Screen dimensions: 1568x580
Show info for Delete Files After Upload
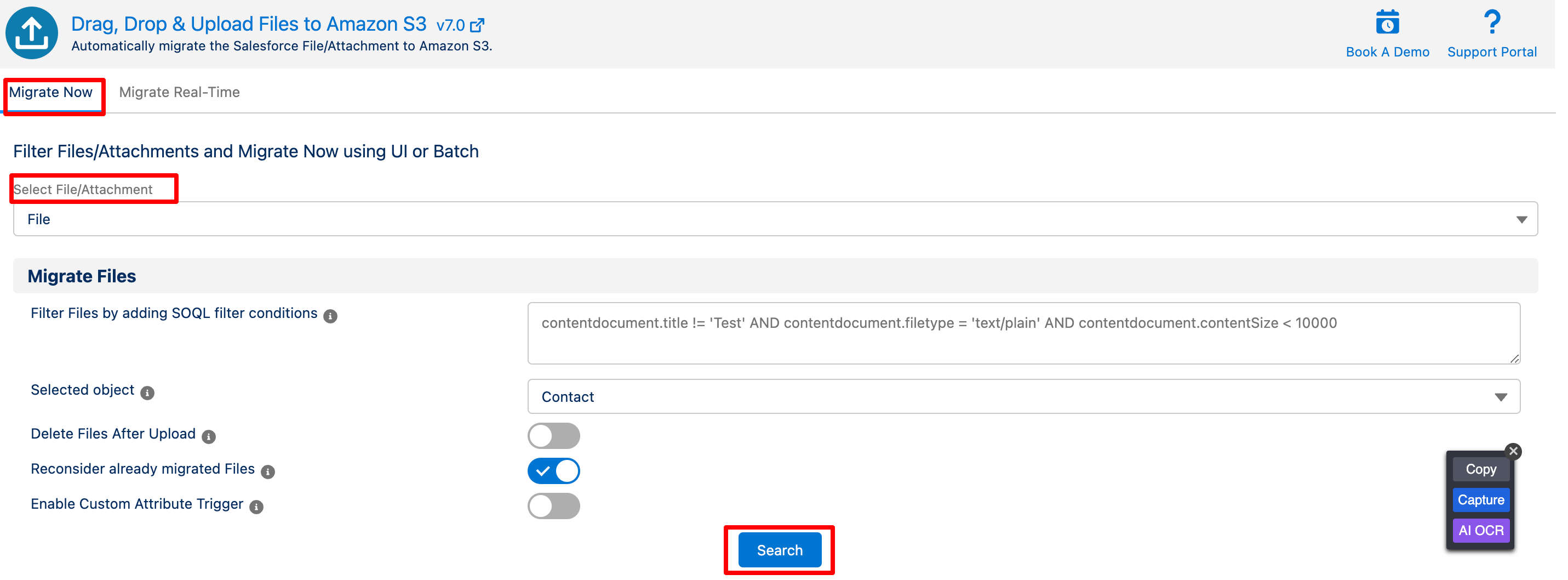pos(209,437)
